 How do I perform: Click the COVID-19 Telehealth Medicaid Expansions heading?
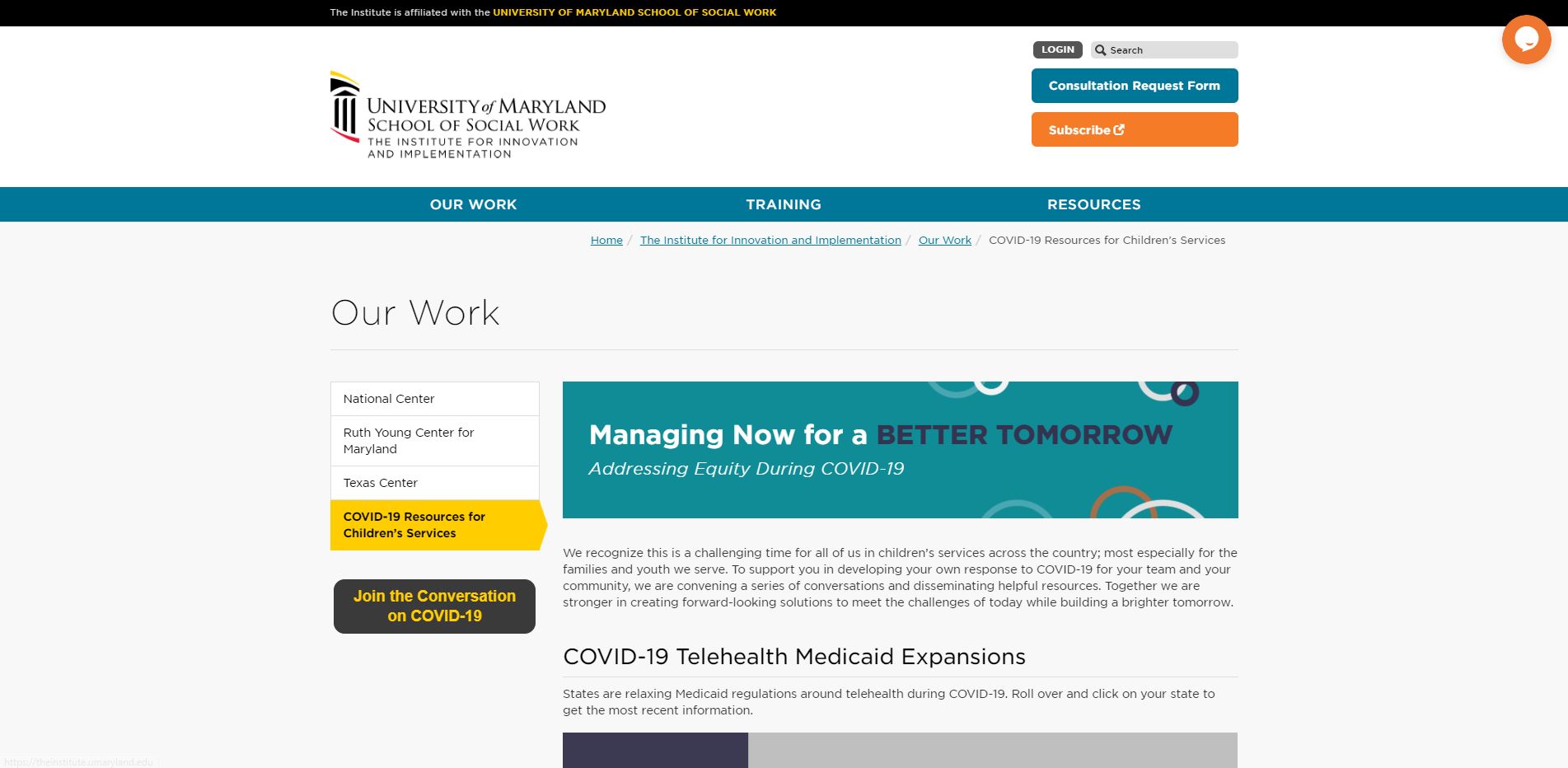794,657
